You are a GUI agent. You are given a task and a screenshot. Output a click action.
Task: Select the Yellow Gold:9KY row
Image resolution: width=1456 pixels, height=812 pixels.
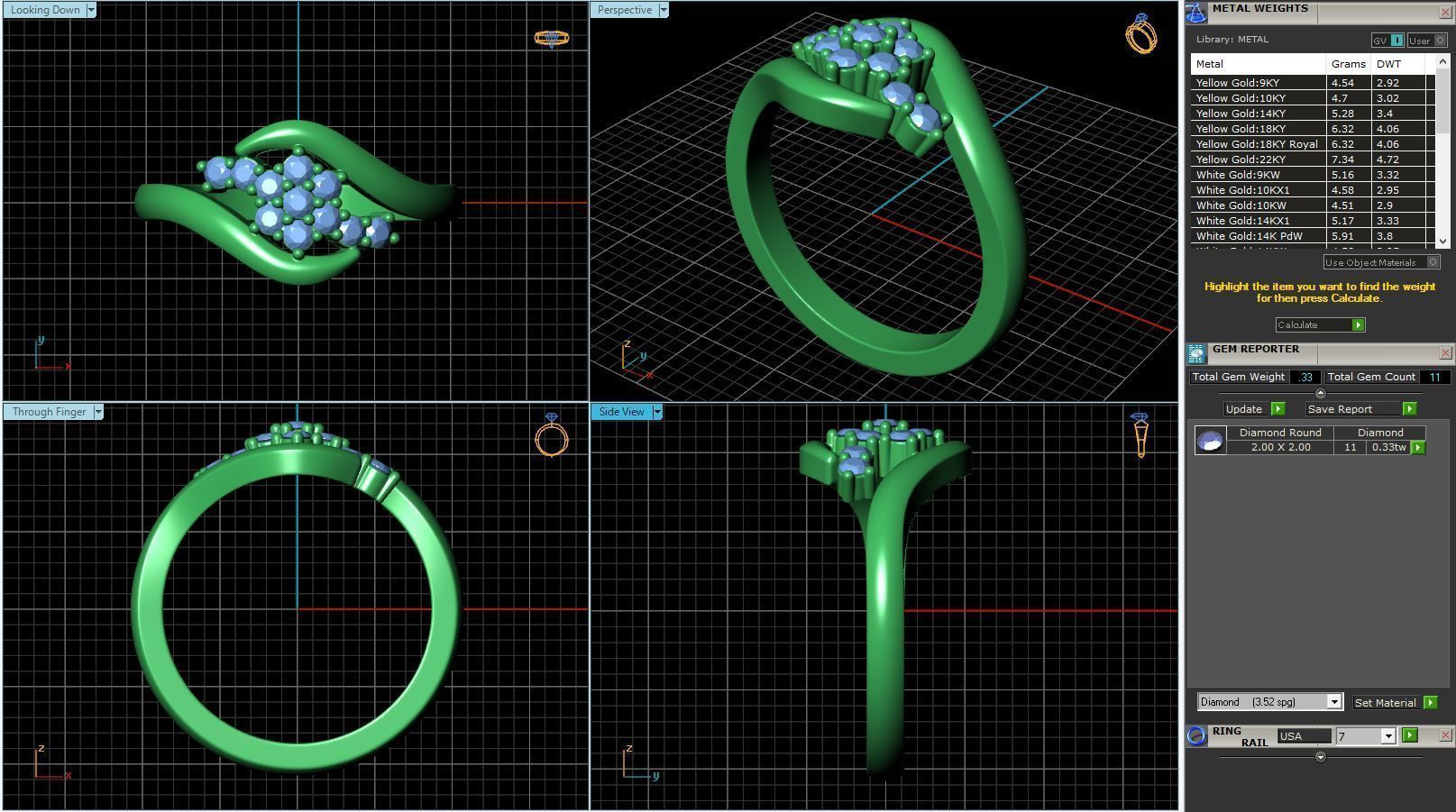click(1313, 83)
